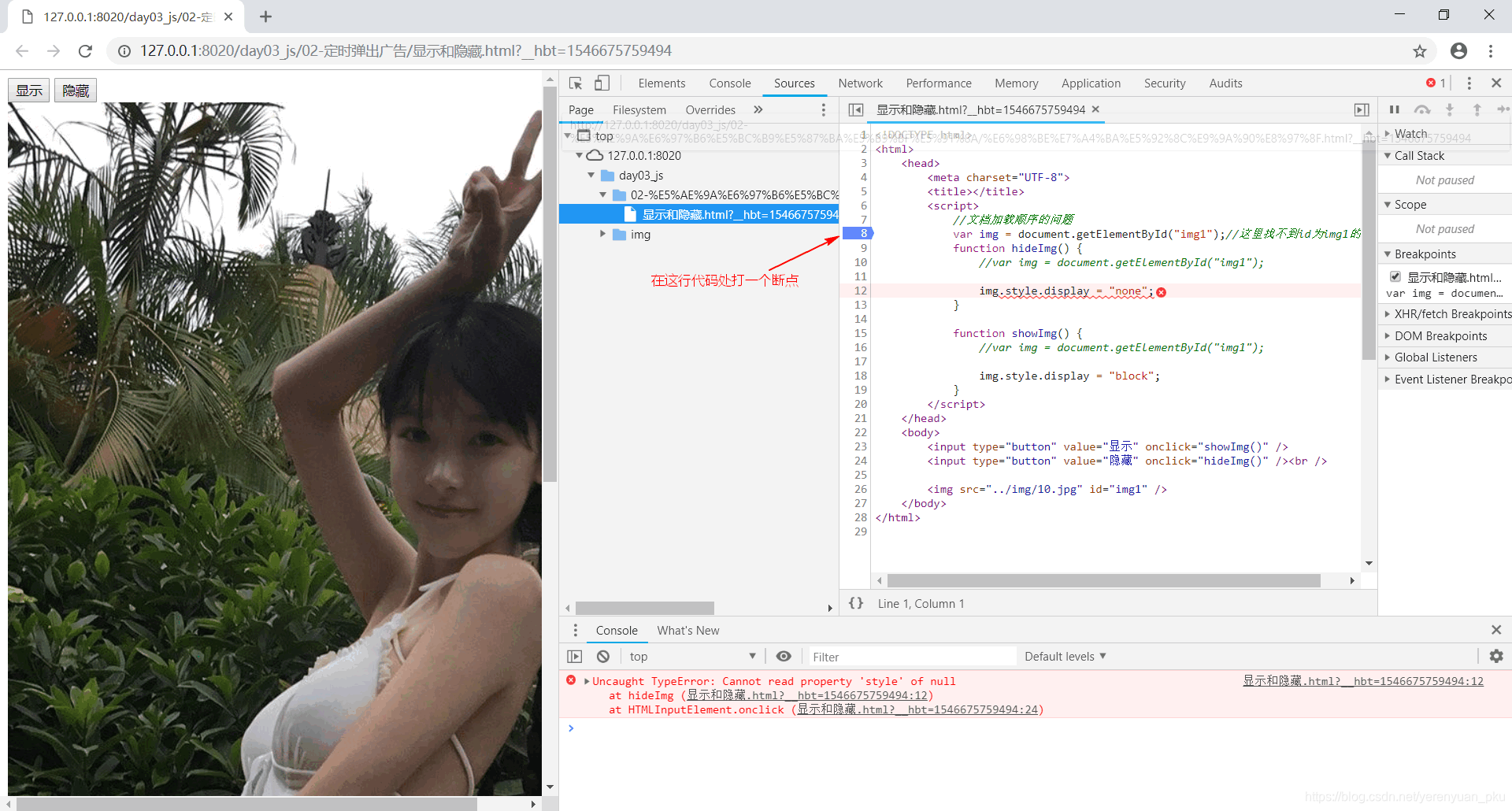Create a live expression (eye icon)

pos(784,656)
